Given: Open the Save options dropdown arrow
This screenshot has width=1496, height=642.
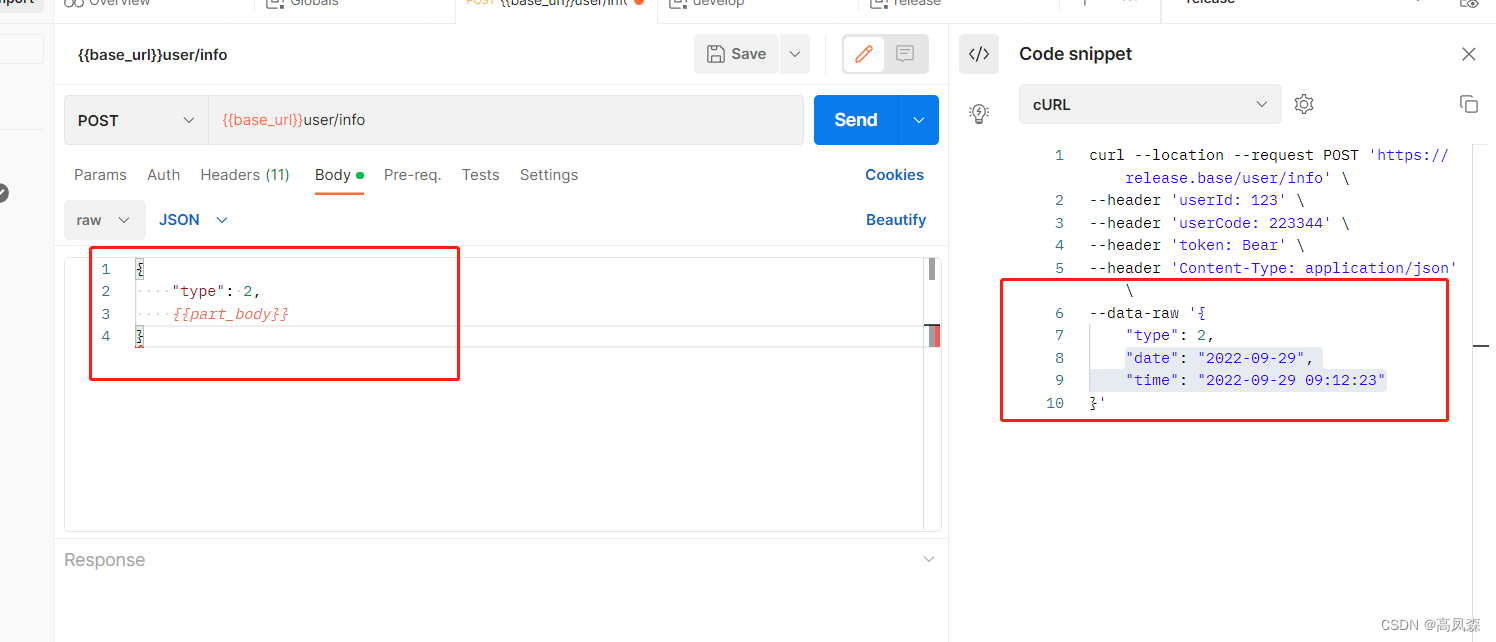Looking at the screenshot, I should tap(795, 54).
